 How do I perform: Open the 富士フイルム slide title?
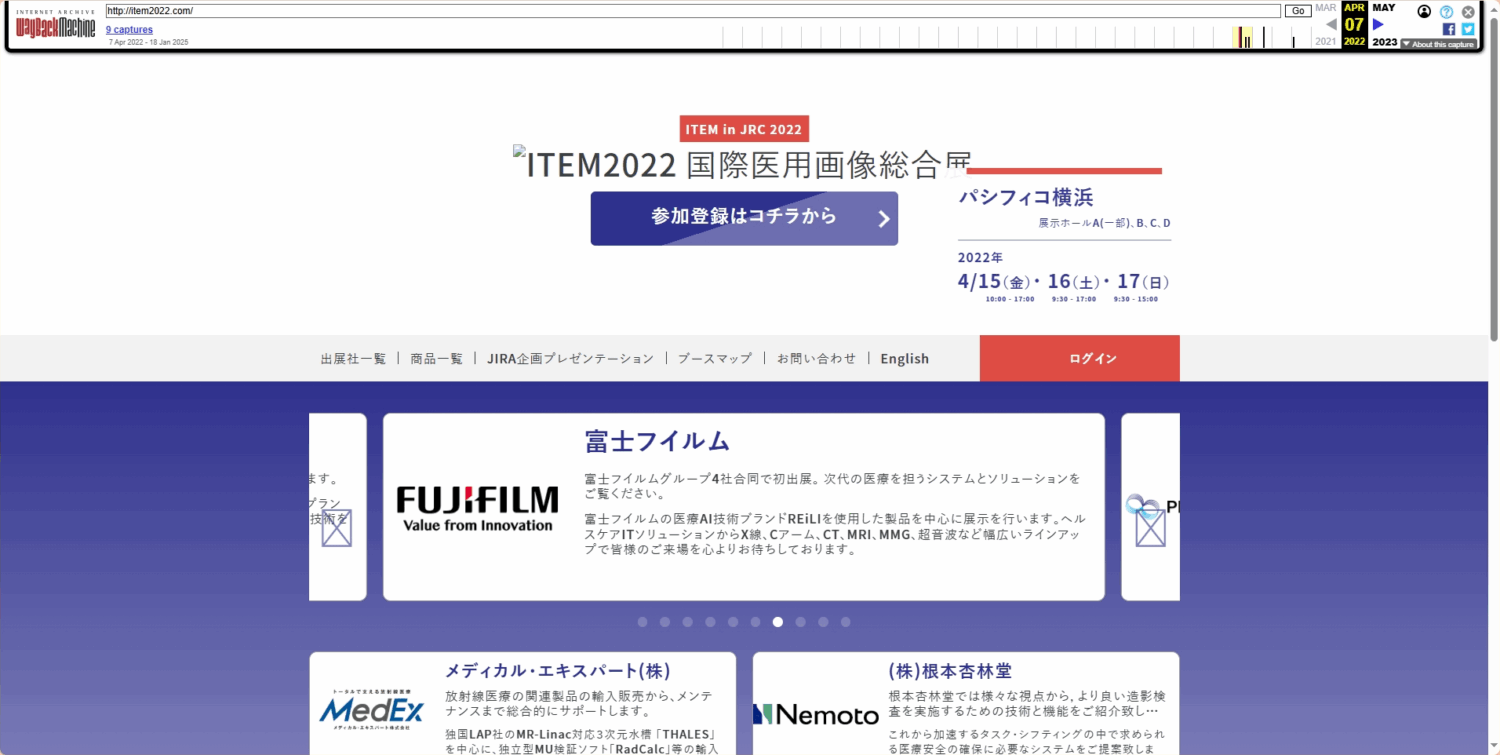coord(657,441)
